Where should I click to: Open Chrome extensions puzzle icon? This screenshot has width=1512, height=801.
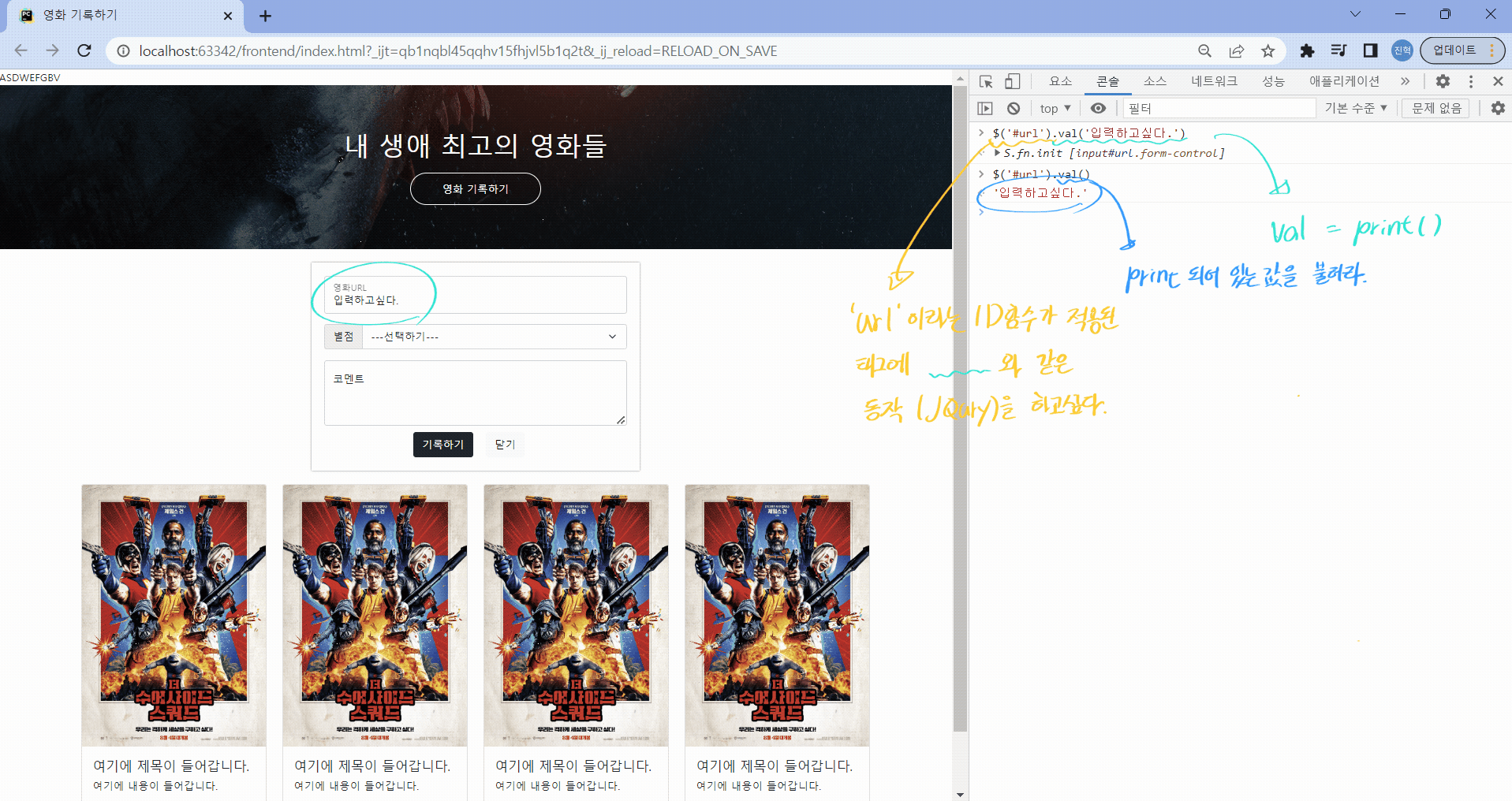click(x=1307, y=51)
